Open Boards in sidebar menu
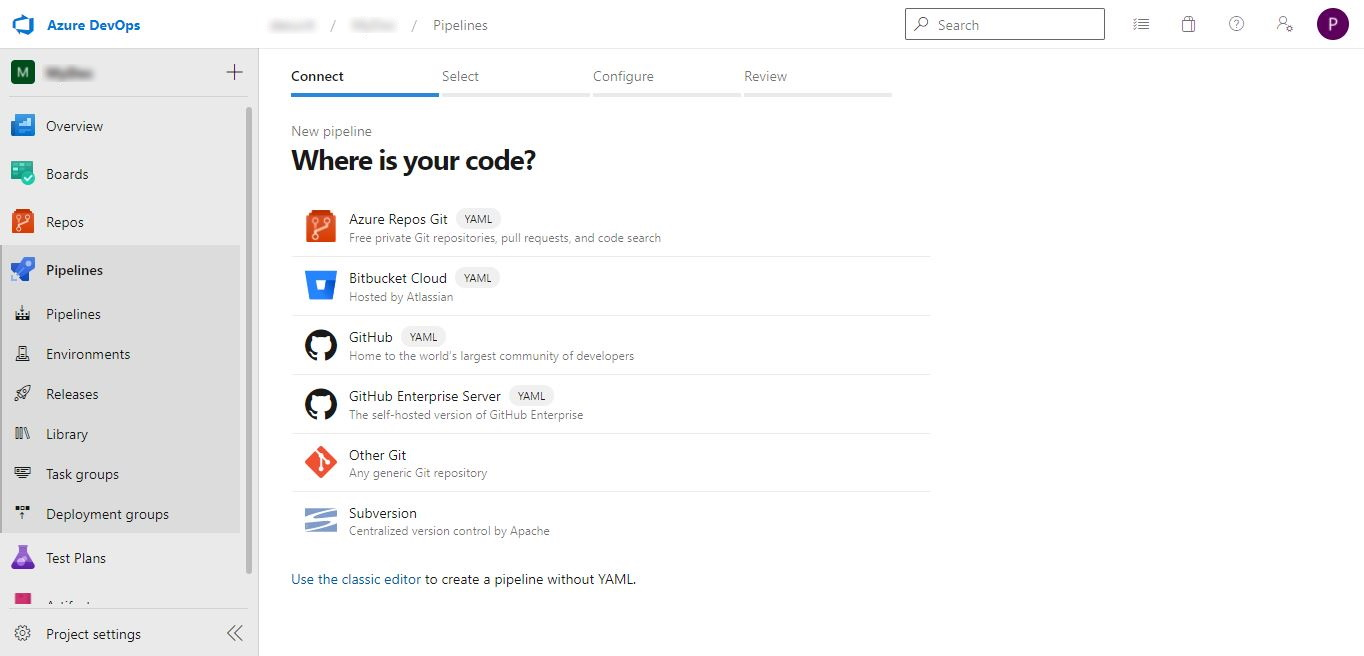This screenshot has width=1364, height=656. pyautogui.click(x=67, y=174)
